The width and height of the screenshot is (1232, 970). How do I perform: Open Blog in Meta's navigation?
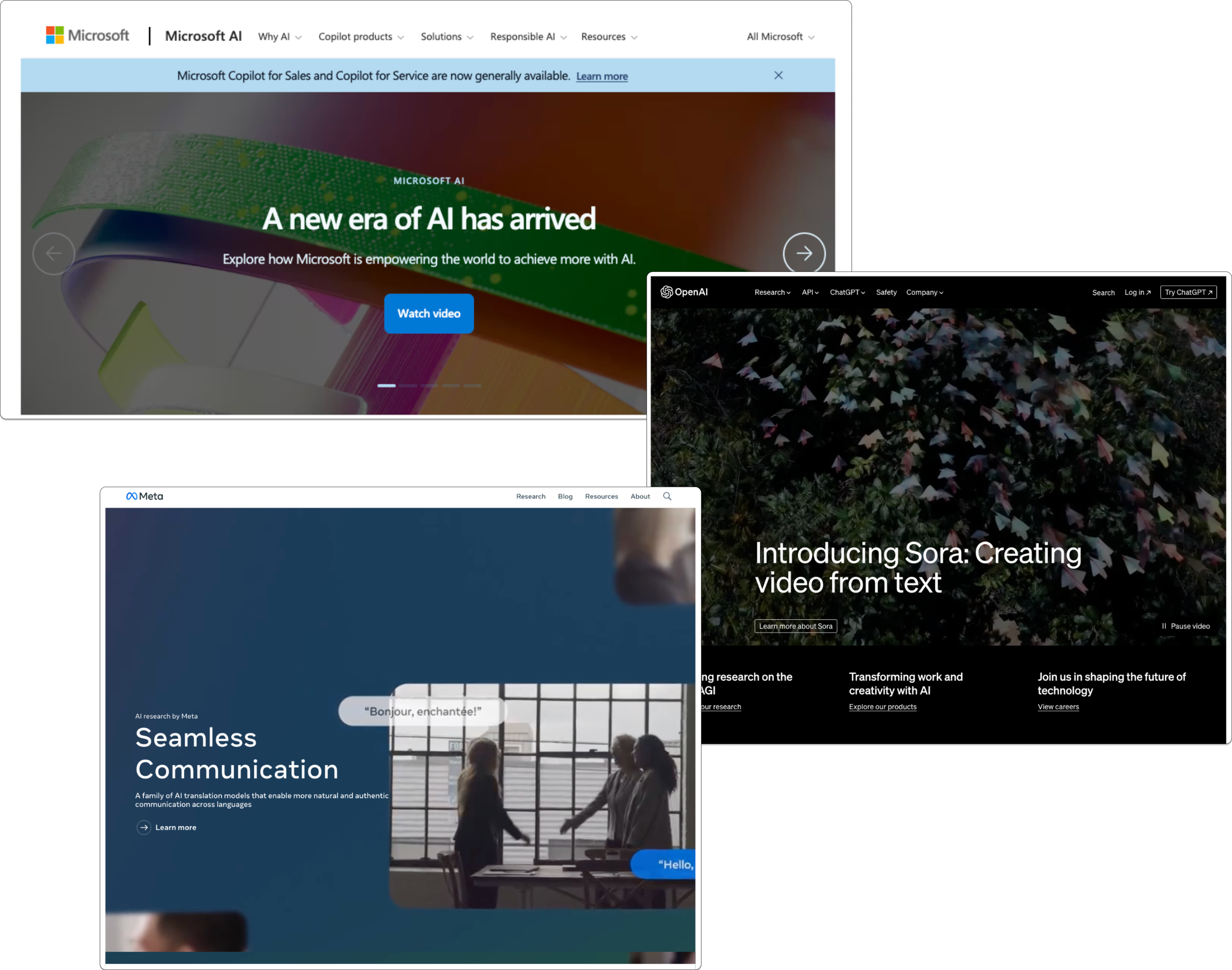[565, 496]
